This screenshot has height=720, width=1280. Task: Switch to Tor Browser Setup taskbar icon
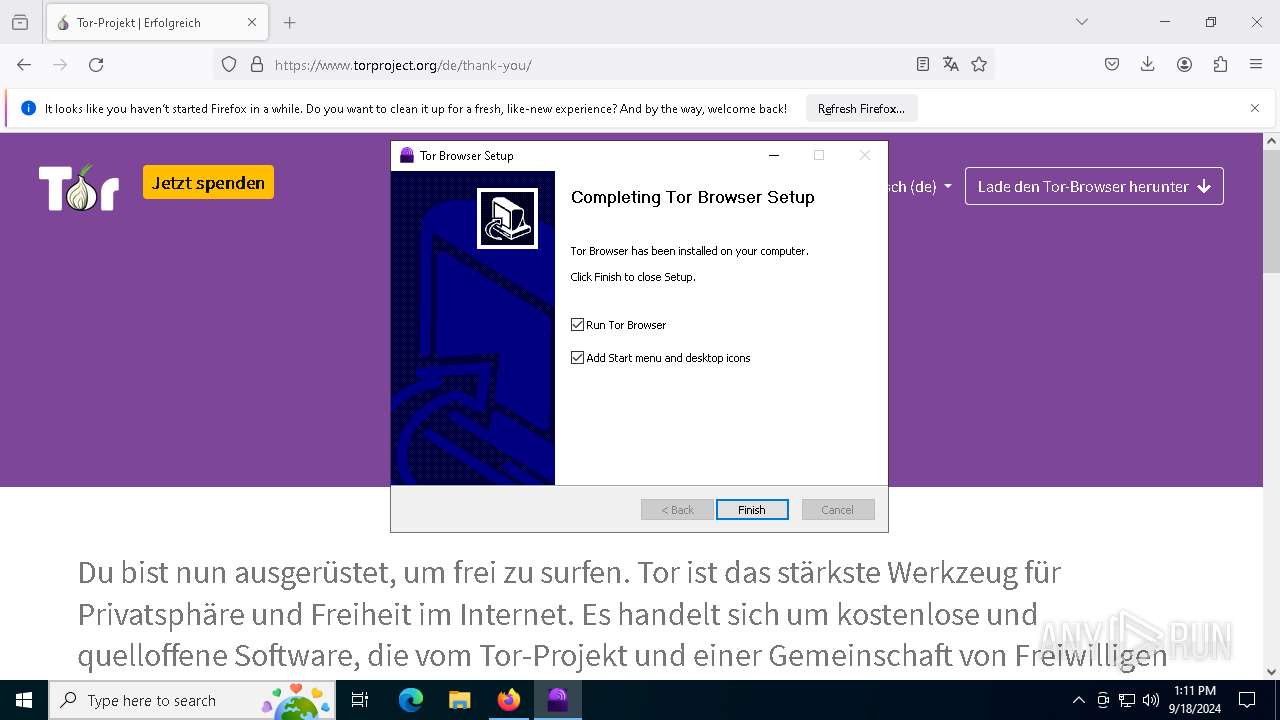[x=557, y=700]
